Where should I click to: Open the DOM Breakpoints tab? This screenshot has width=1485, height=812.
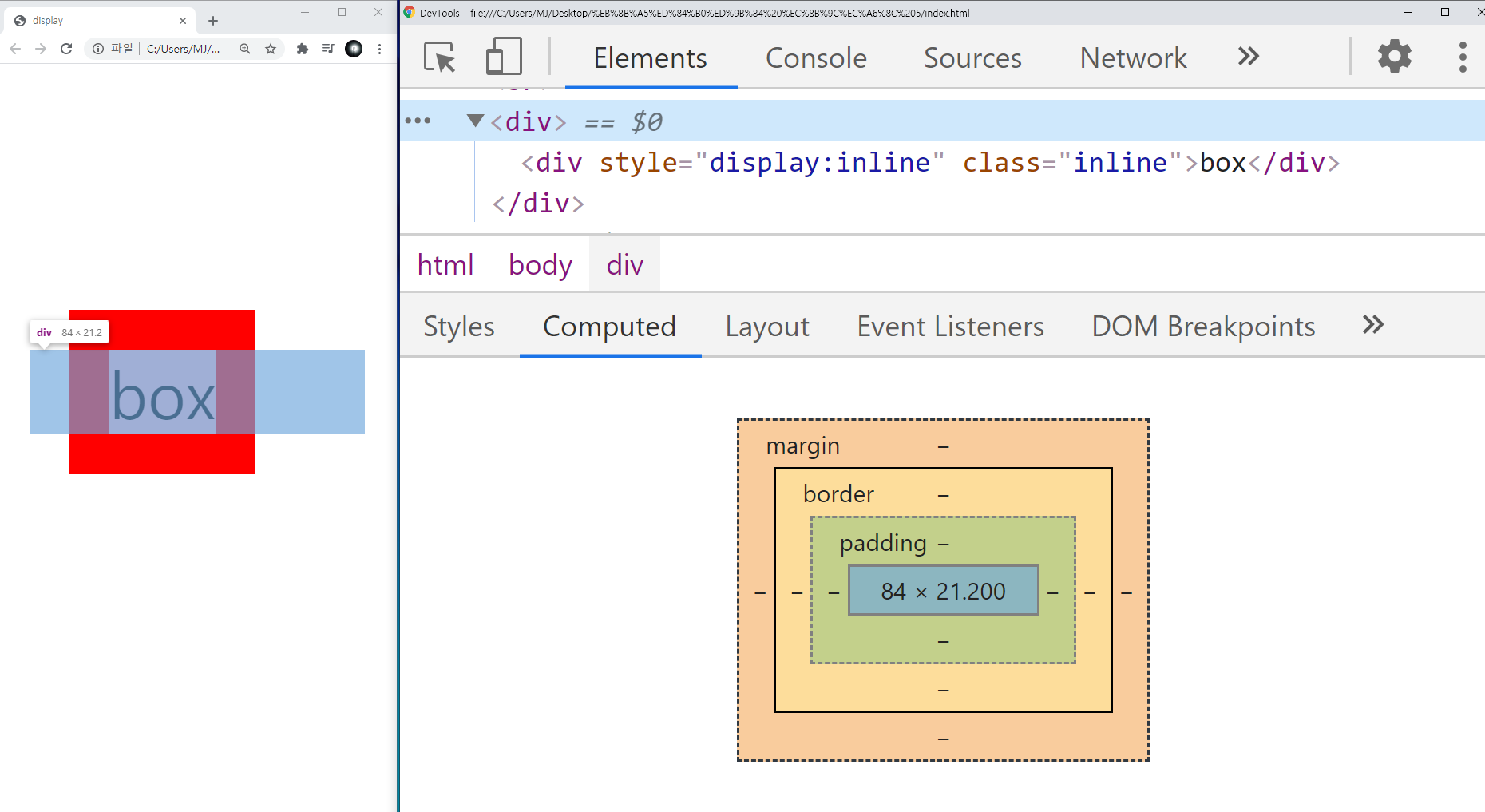1203,327
